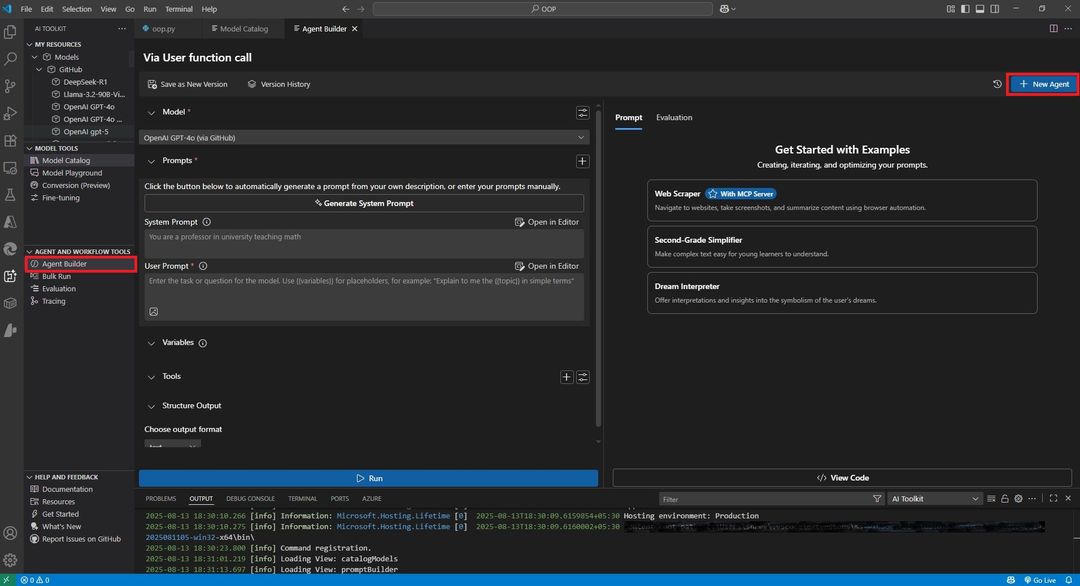The height and width of the screenshot is (586, 1080).
Task: Customize layout using the title bar layout icon
Action: pos(951,9)
